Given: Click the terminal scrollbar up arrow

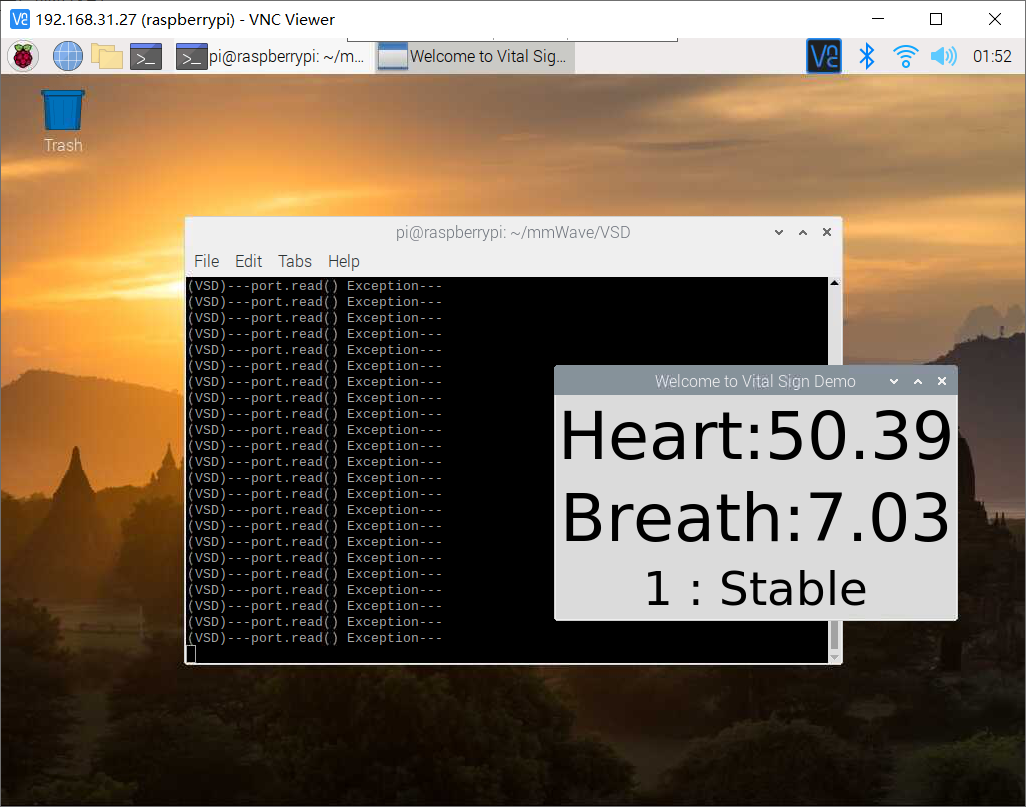Looking at the screenshot, I should [x=834, y=285].
